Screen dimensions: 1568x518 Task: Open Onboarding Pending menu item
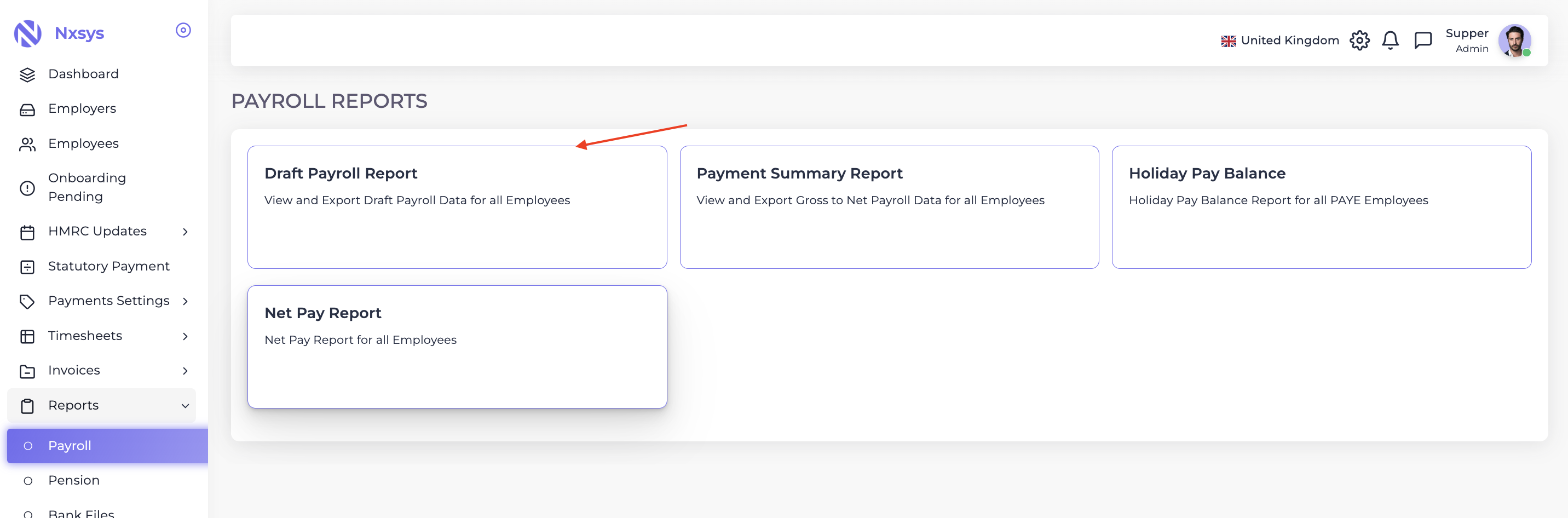(102, 187)
